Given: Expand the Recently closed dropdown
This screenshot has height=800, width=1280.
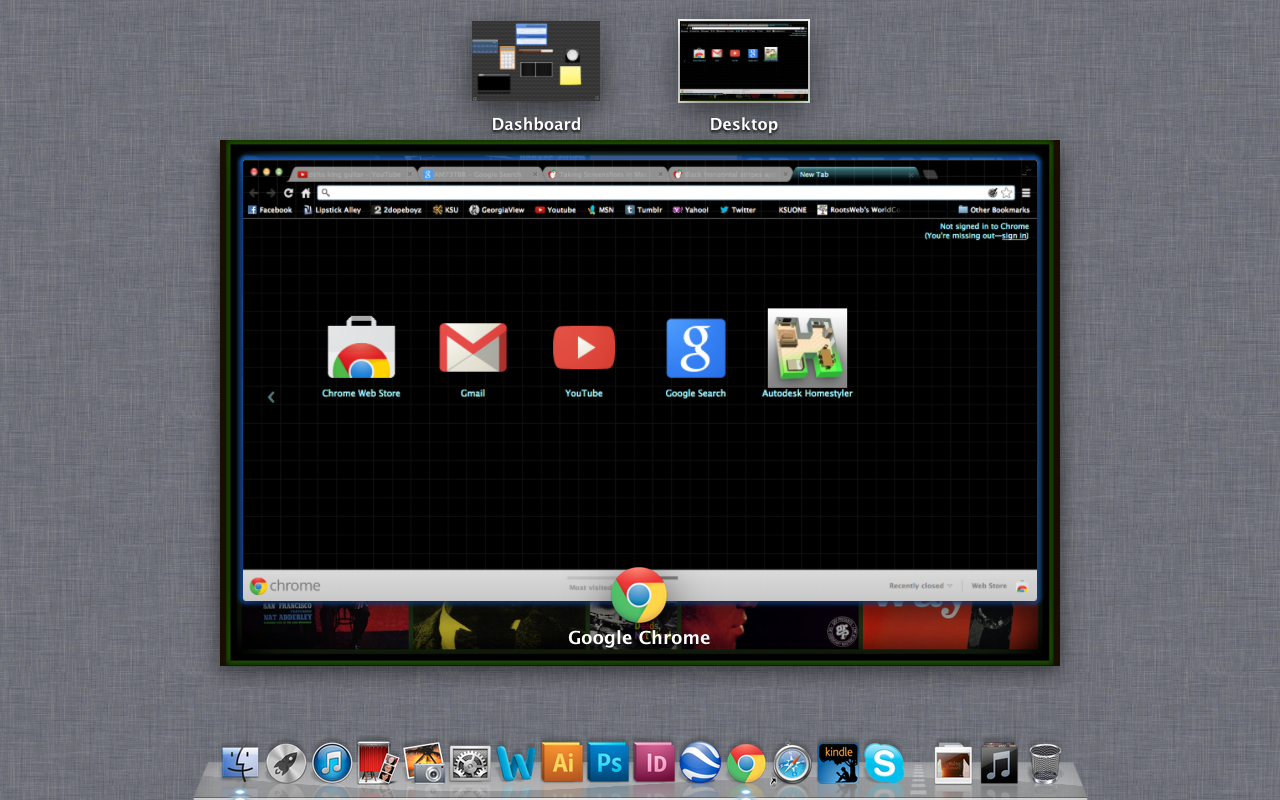Looking at the screenshot, I should tap(921, 586).
